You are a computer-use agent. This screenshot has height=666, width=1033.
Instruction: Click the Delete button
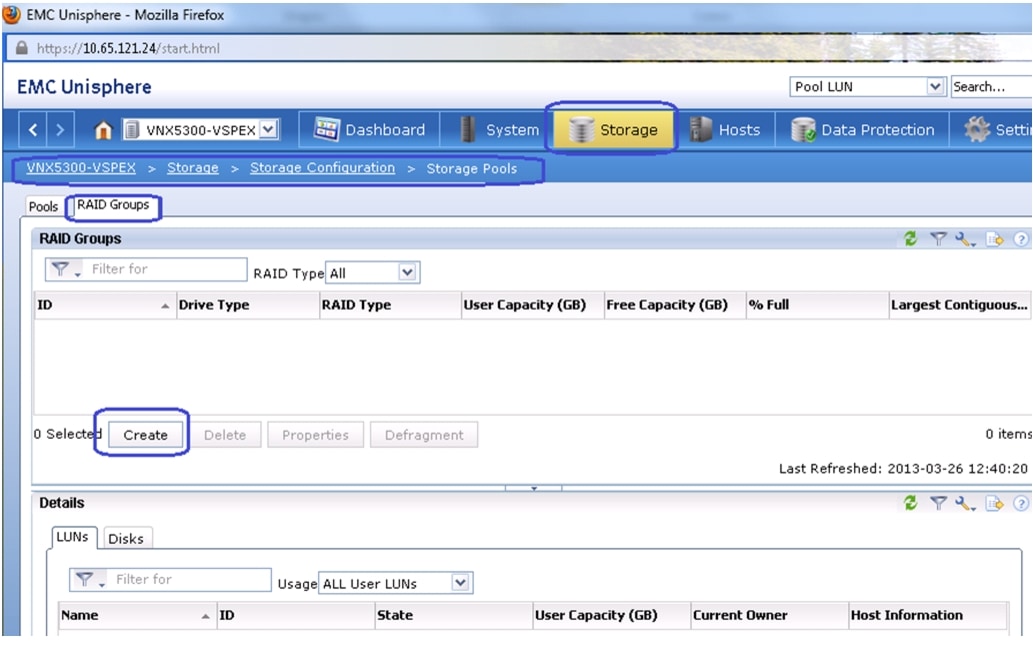pyautogui.click(x=224, y=435)
